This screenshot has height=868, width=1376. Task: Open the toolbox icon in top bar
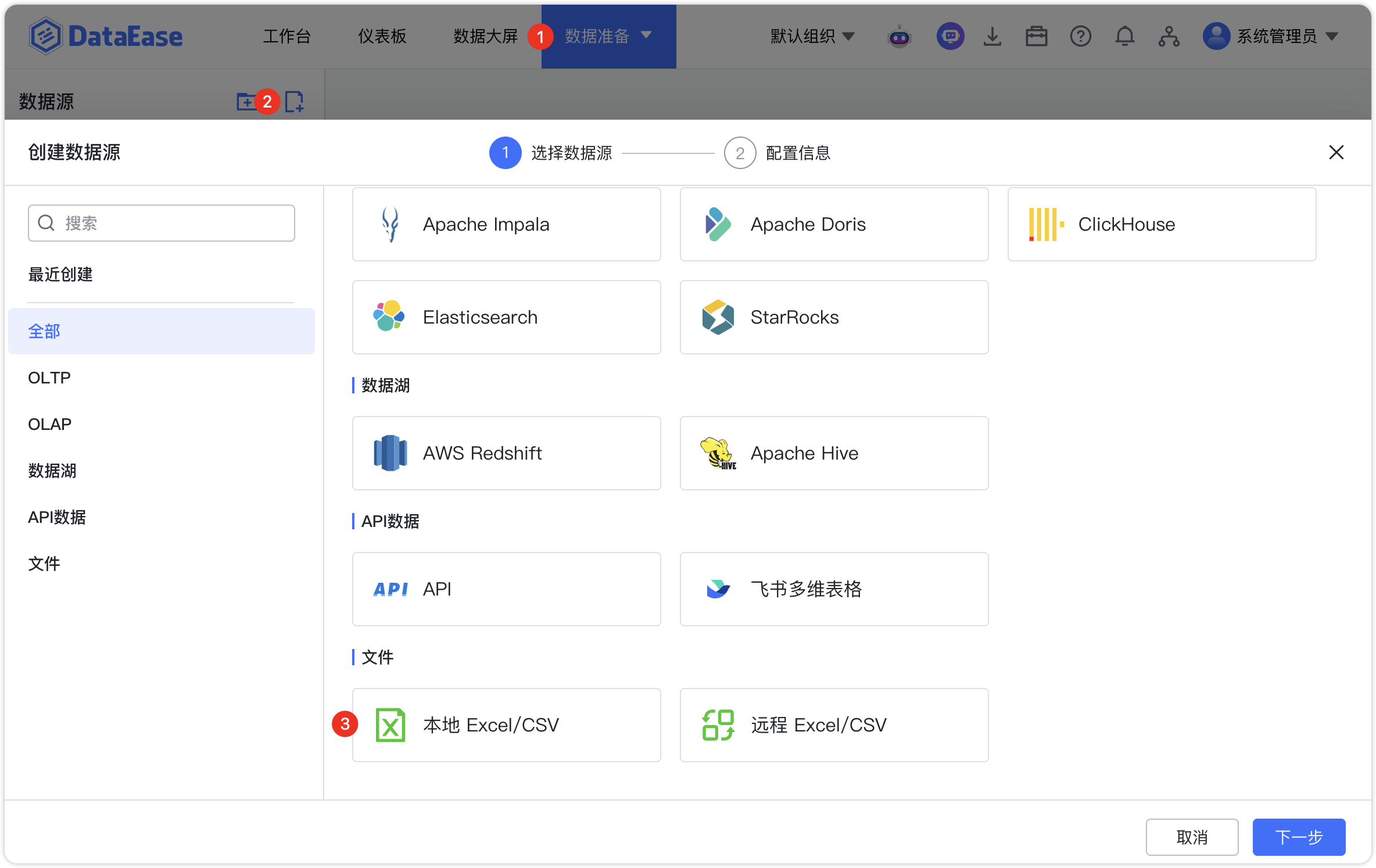(x=1037, y=36)
